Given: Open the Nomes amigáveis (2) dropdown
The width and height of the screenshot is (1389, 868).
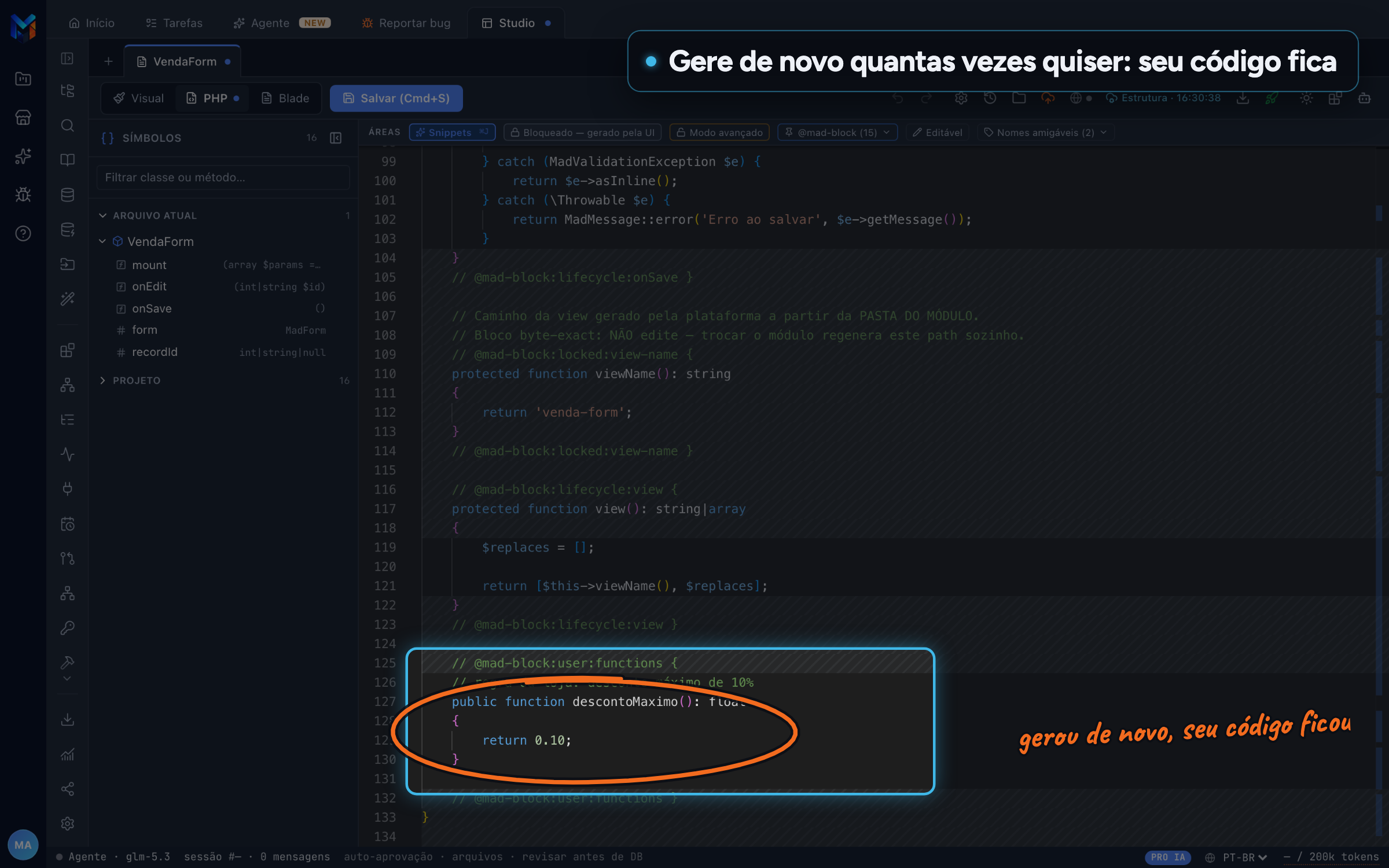Looking at the screenshot, I should pos(1046,133).
